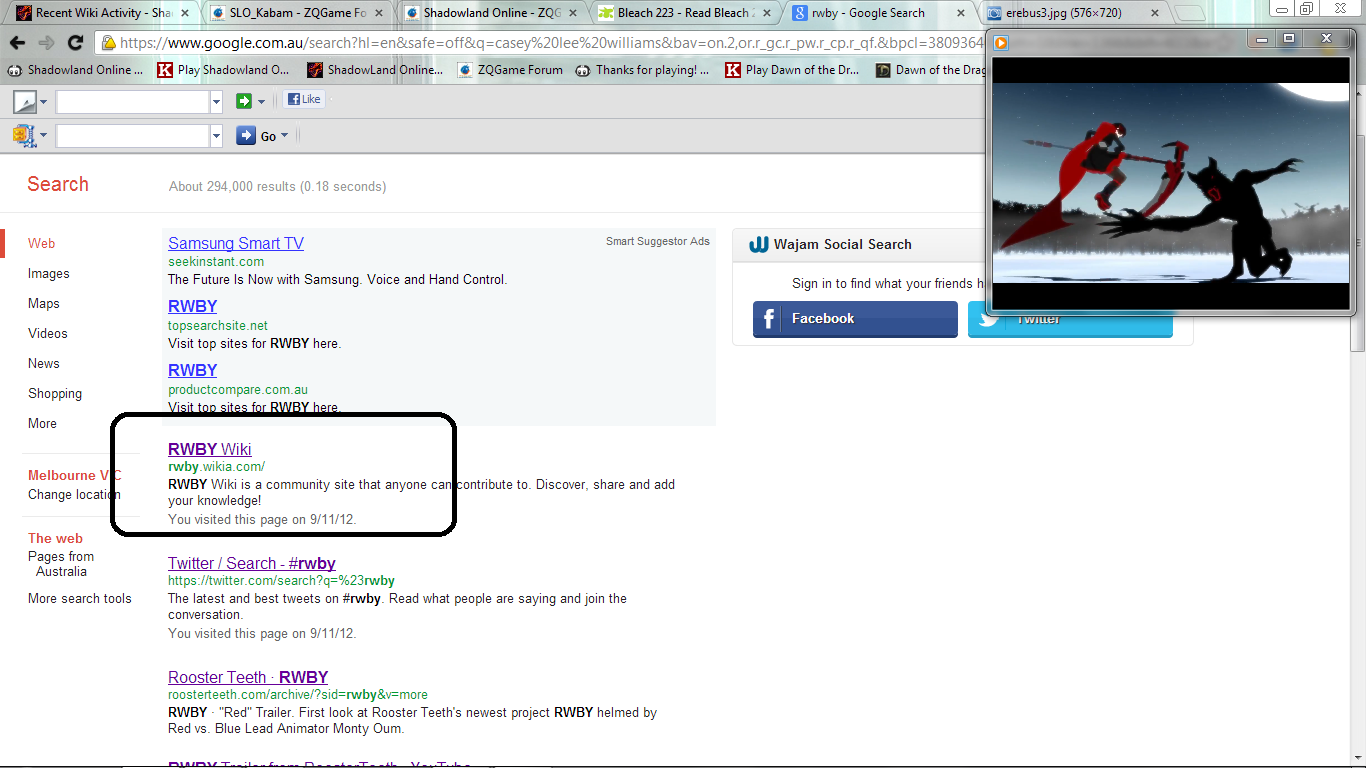
Task: Open Dawn of the Drag bookmark
Action: (930, 70)
